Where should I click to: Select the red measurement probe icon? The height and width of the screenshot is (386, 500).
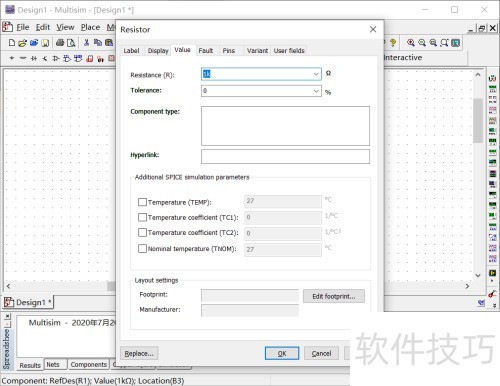click(x=492, y=294)
